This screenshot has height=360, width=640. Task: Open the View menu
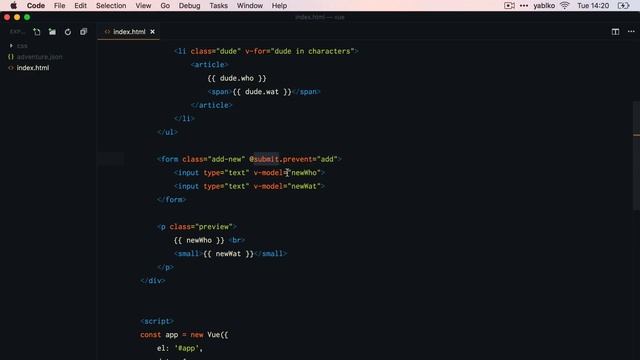coord(143,6)
